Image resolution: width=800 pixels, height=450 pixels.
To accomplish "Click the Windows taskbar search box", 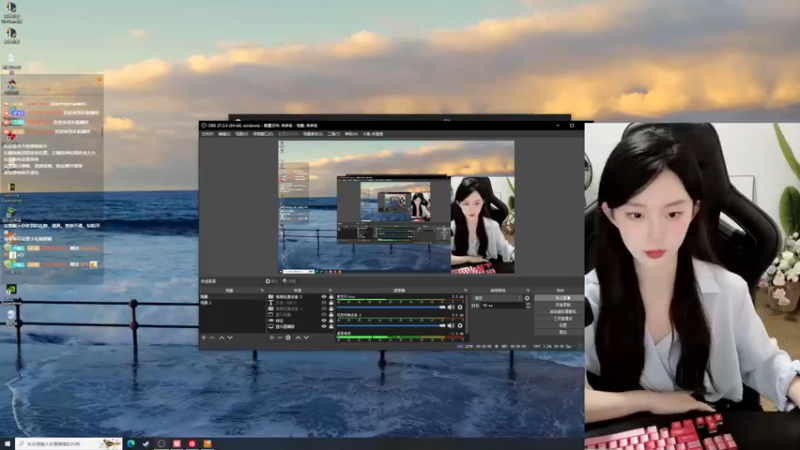I will [x=69, y=444].
